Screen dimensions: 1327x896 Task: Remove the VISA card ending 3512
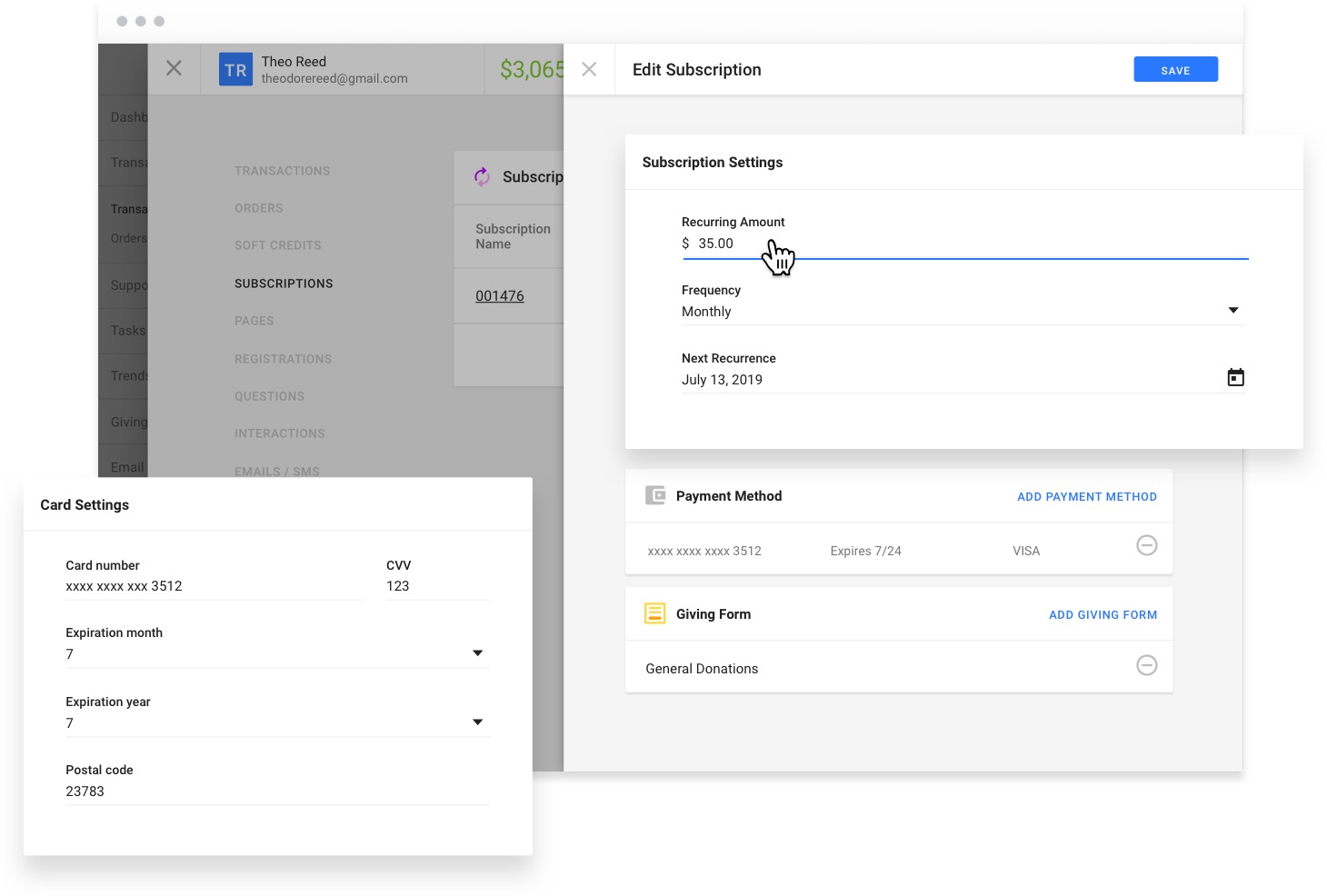(1146, 545)
